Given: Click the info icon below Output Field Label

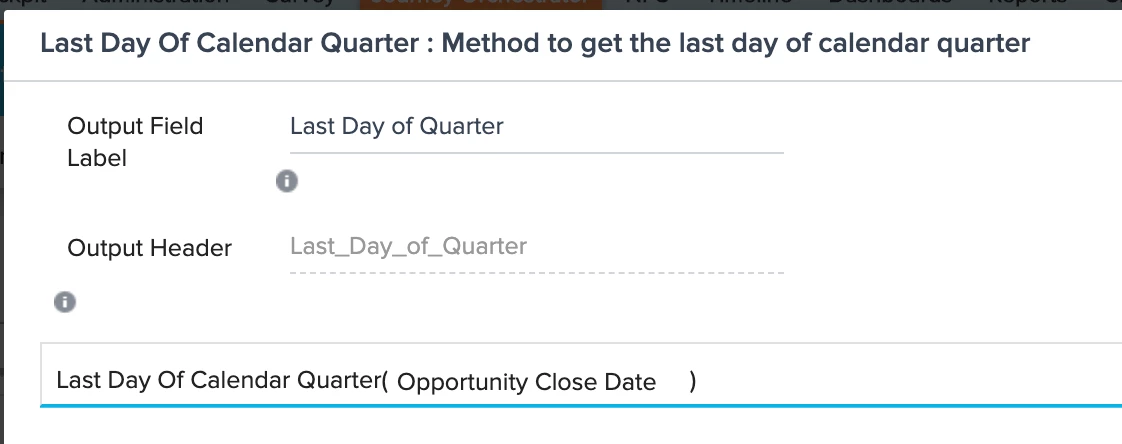Looking at the screenshot, I should [287, 181].
